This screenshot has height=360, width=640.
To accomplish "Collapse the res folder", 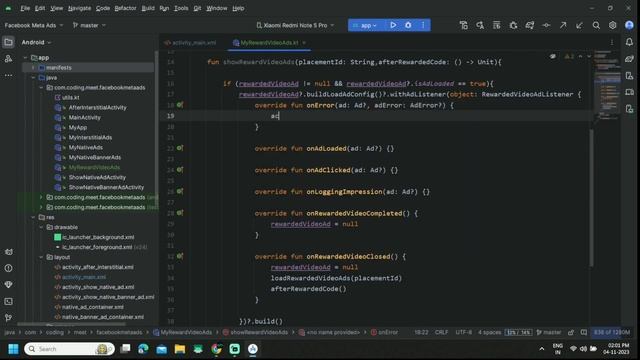I will tap(33, 217).
